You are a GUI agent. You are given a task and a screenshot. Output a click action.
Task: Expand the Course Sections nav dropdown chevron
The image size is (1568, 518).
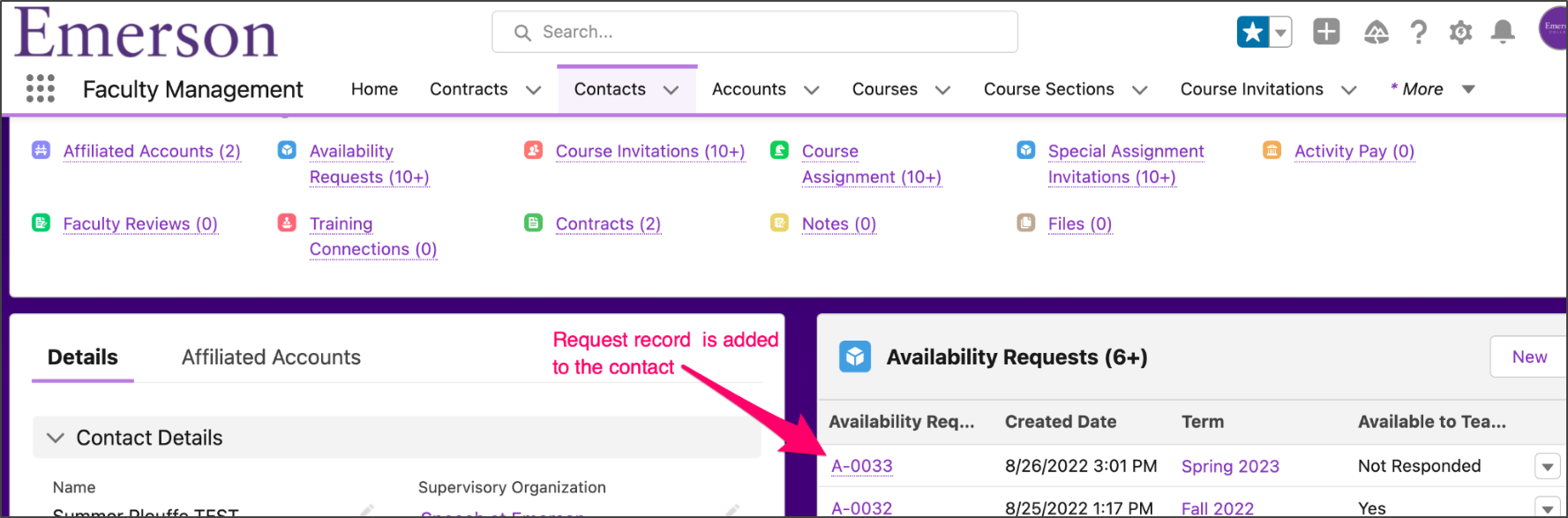[x=1139, y=90]
